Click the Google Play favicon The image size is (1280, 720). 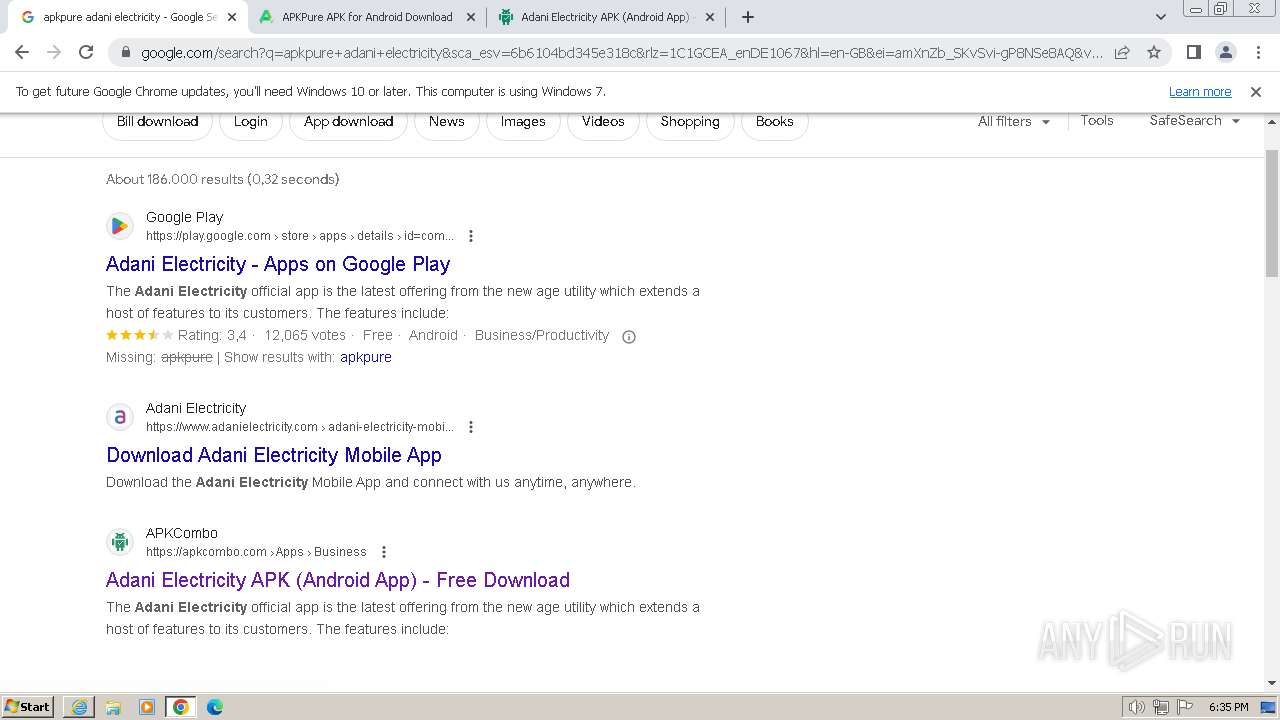120,226
